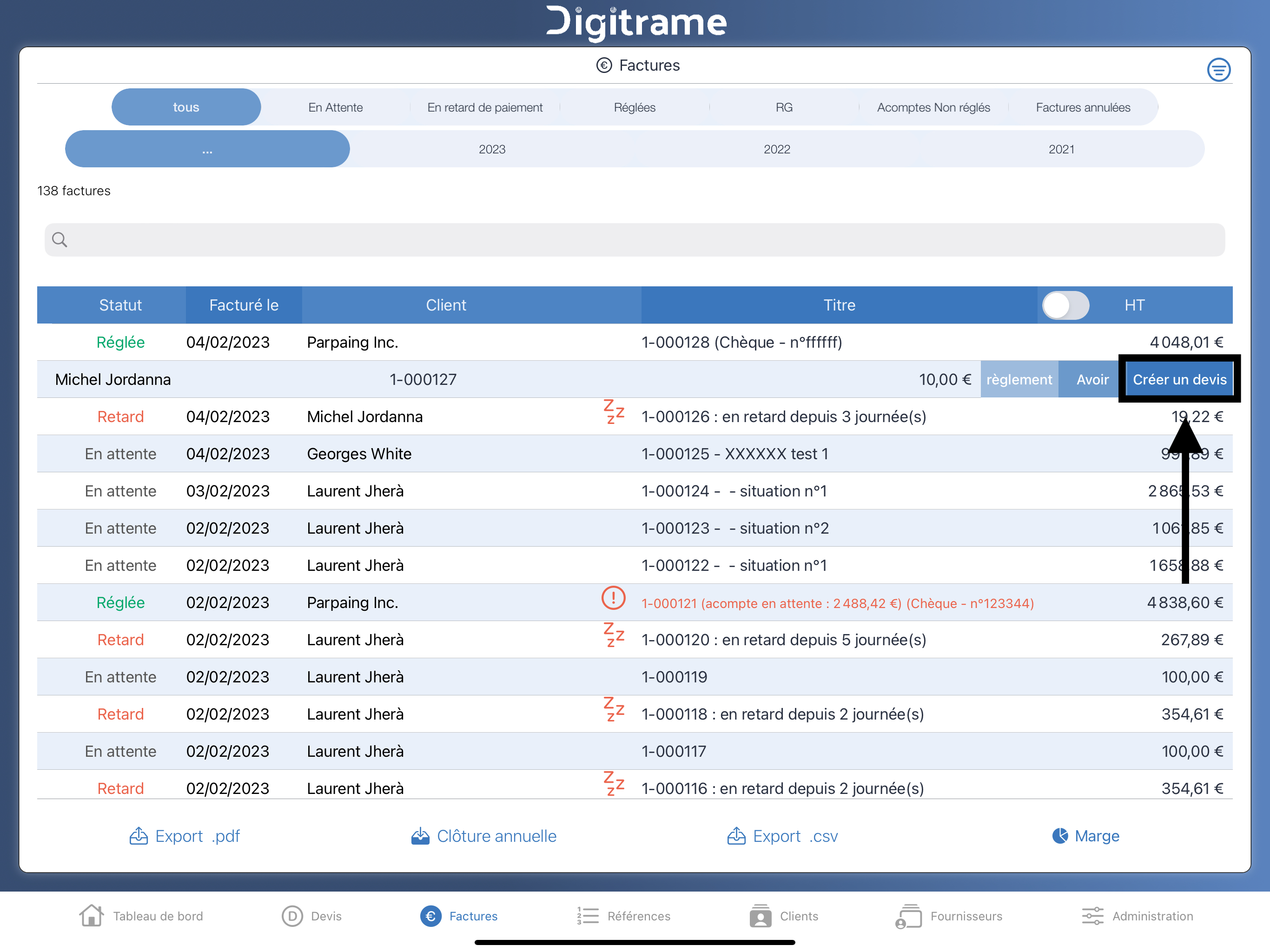This screenshot has height=952, width=1270.
Task: Click the euro icon beside the Factures title
Action: 603,66
